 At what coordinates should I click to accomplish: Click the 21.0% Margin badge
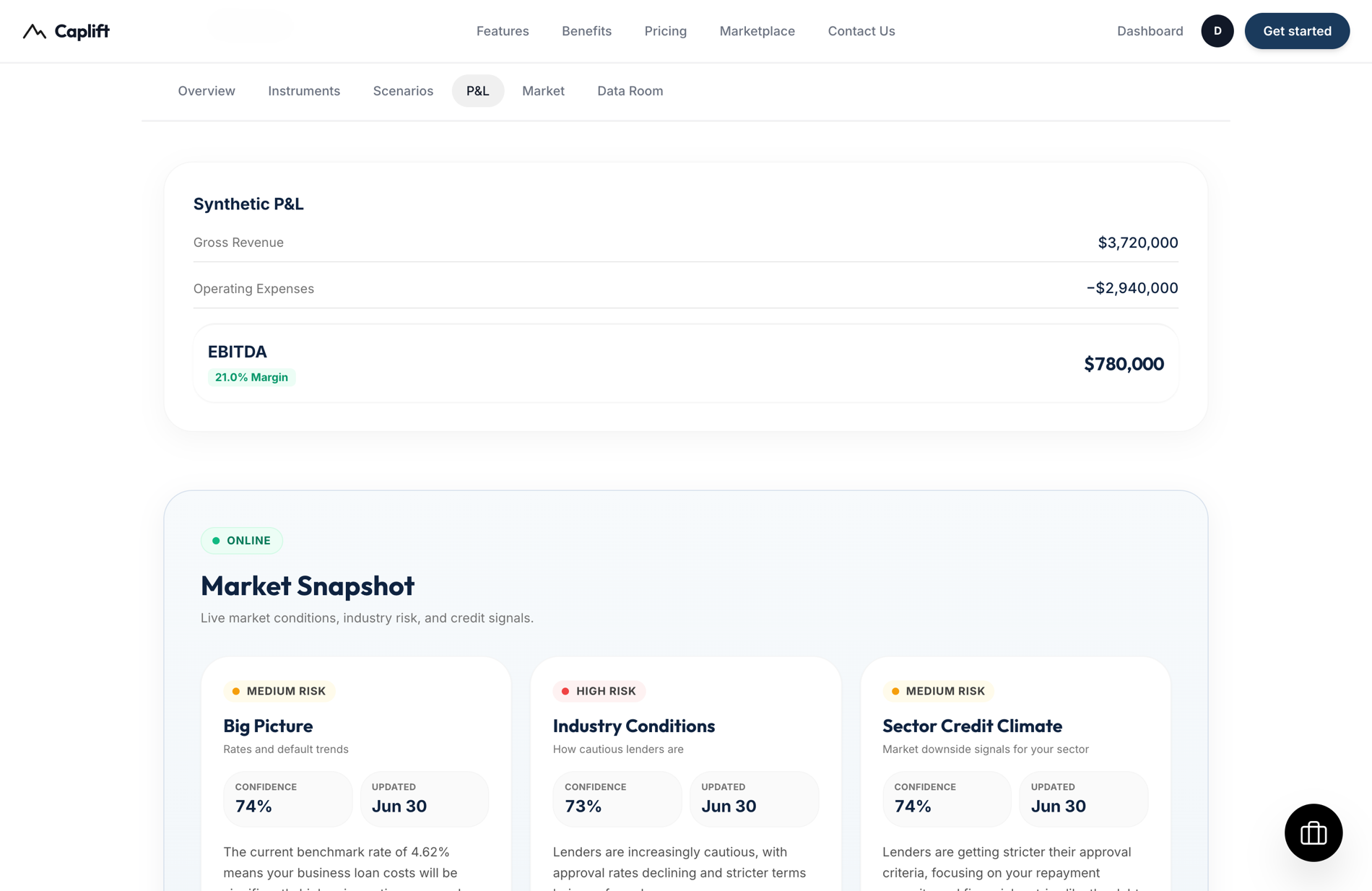coord(251,377)
